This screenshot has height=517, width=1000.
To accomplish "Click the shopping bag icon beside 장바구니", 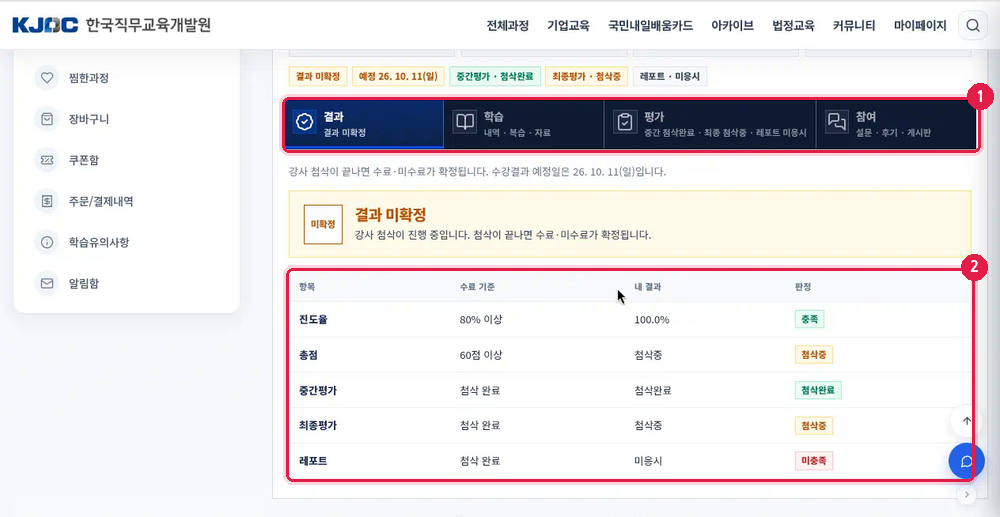I will pyautogui.click(x=47, y=119).
